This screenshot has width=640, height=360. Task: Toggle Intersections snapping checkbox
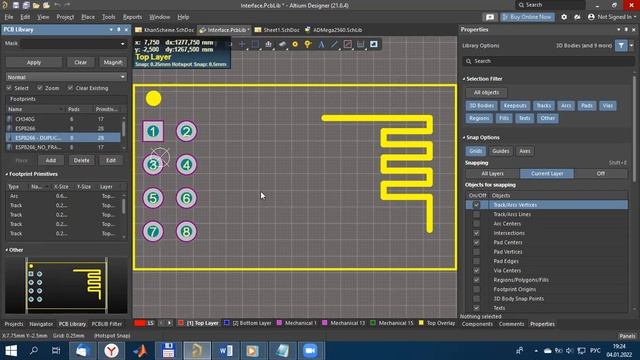pyautogui.click(x=476, y=233)
